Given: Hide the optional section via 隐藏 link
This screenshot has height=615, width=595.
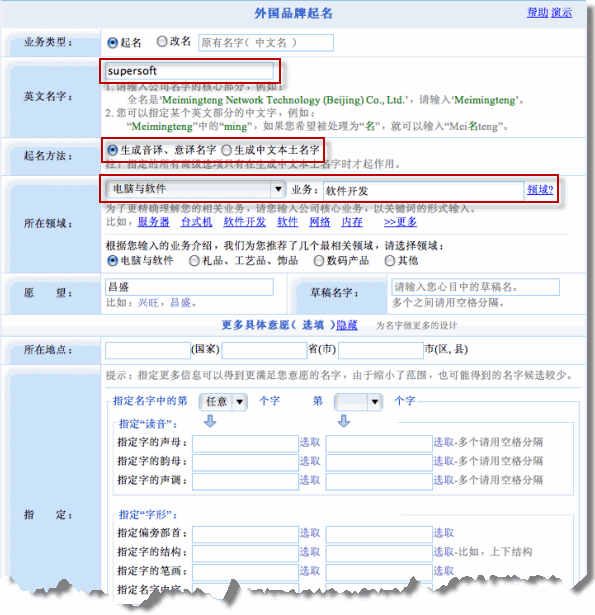Looking at the screenshot, I should [x=347, y=325].
